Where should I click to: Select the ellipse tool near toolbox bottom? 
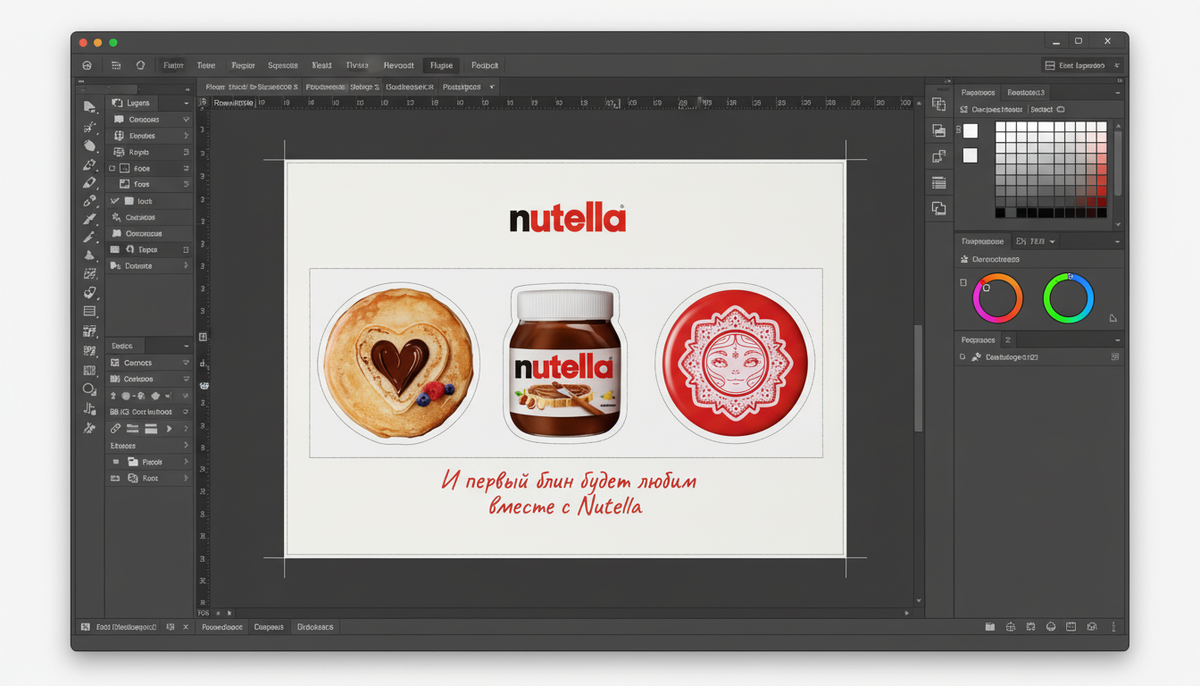click(89, 389)
